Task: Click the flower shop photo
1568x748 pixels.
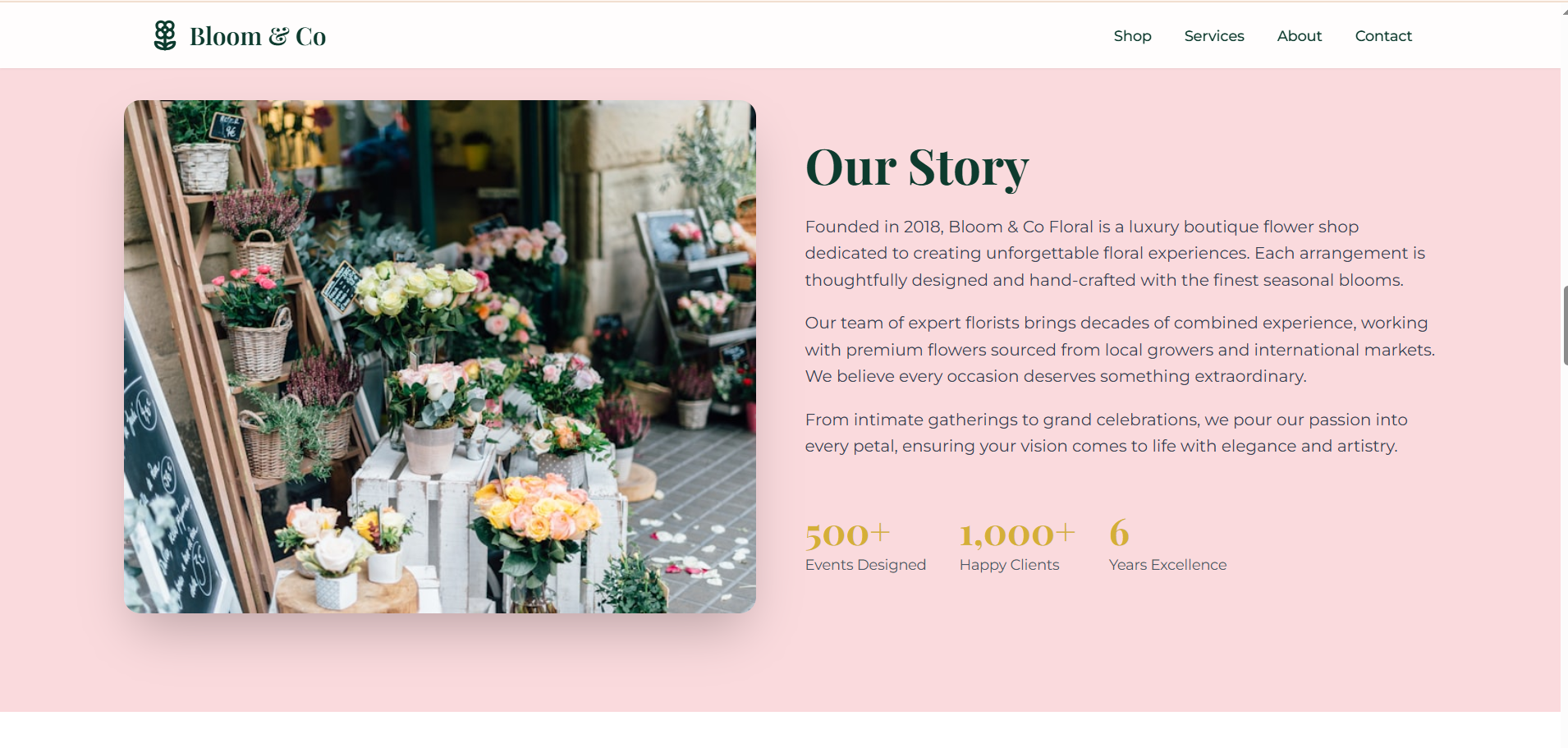Action: point(440,356)
